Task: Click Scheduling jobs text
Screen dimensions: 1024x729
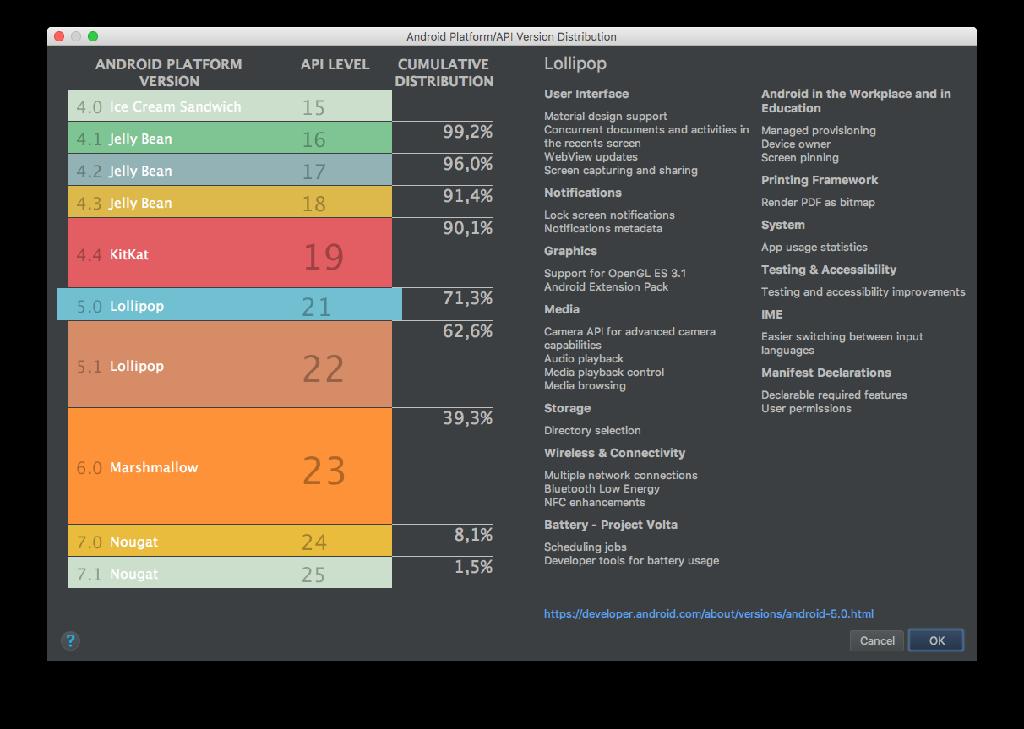Action: [585, 547]
